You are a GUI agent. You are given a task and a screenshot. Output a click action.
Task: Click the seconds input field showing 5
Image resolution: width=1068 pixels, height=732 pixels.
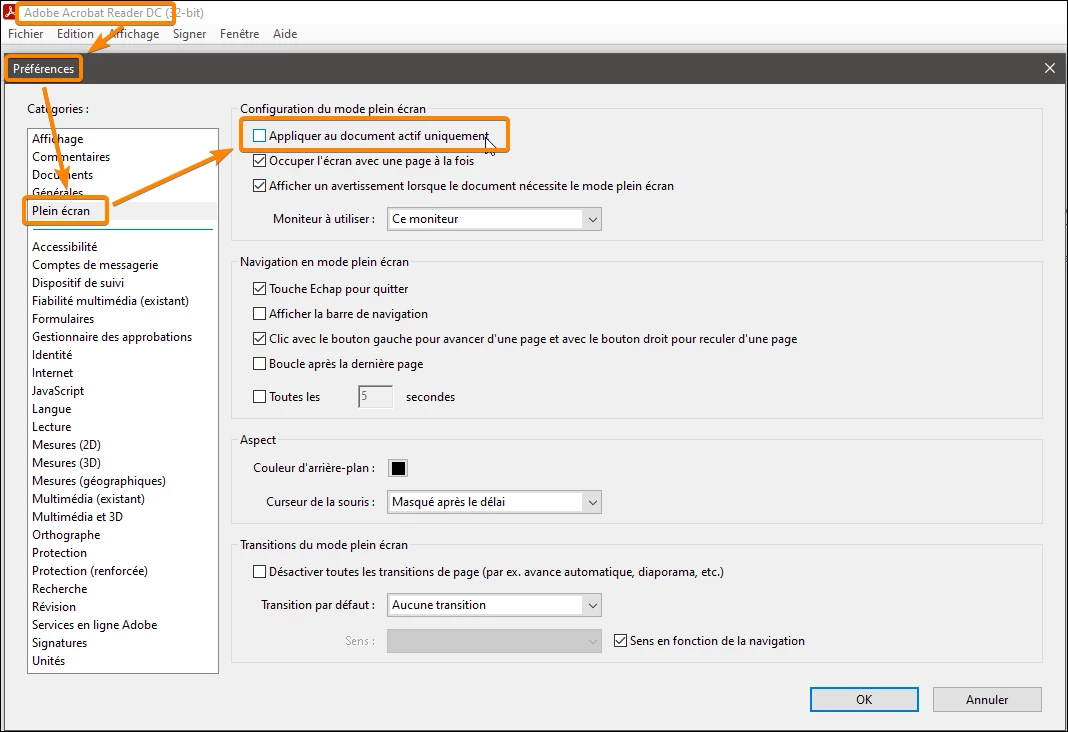tap(376, 396)
